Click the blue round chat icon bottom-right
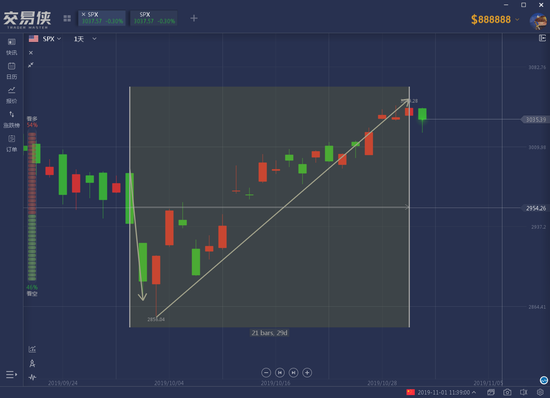 [544, 380]
